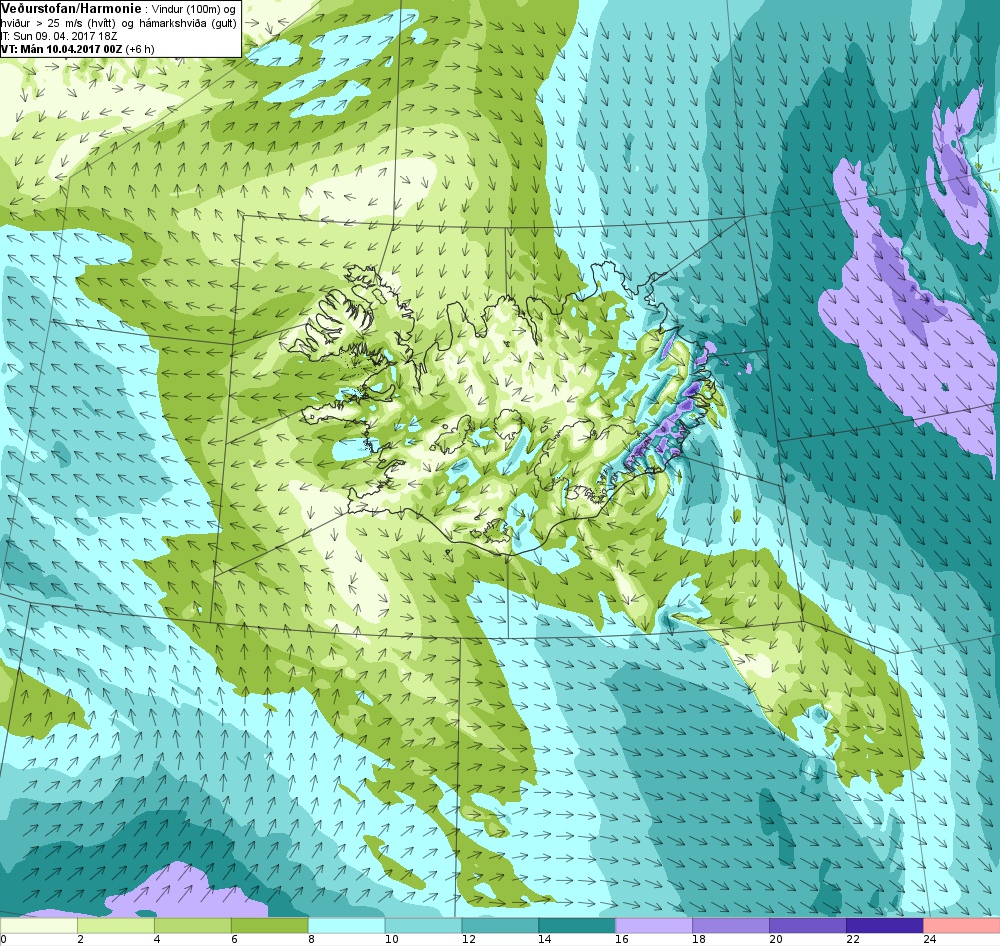This screenshot has width=1000, height=946.
Task: Choose the dark indigo 22–24 m/s legend swatch
Action: pyautogui.click(x=885, y=925)
